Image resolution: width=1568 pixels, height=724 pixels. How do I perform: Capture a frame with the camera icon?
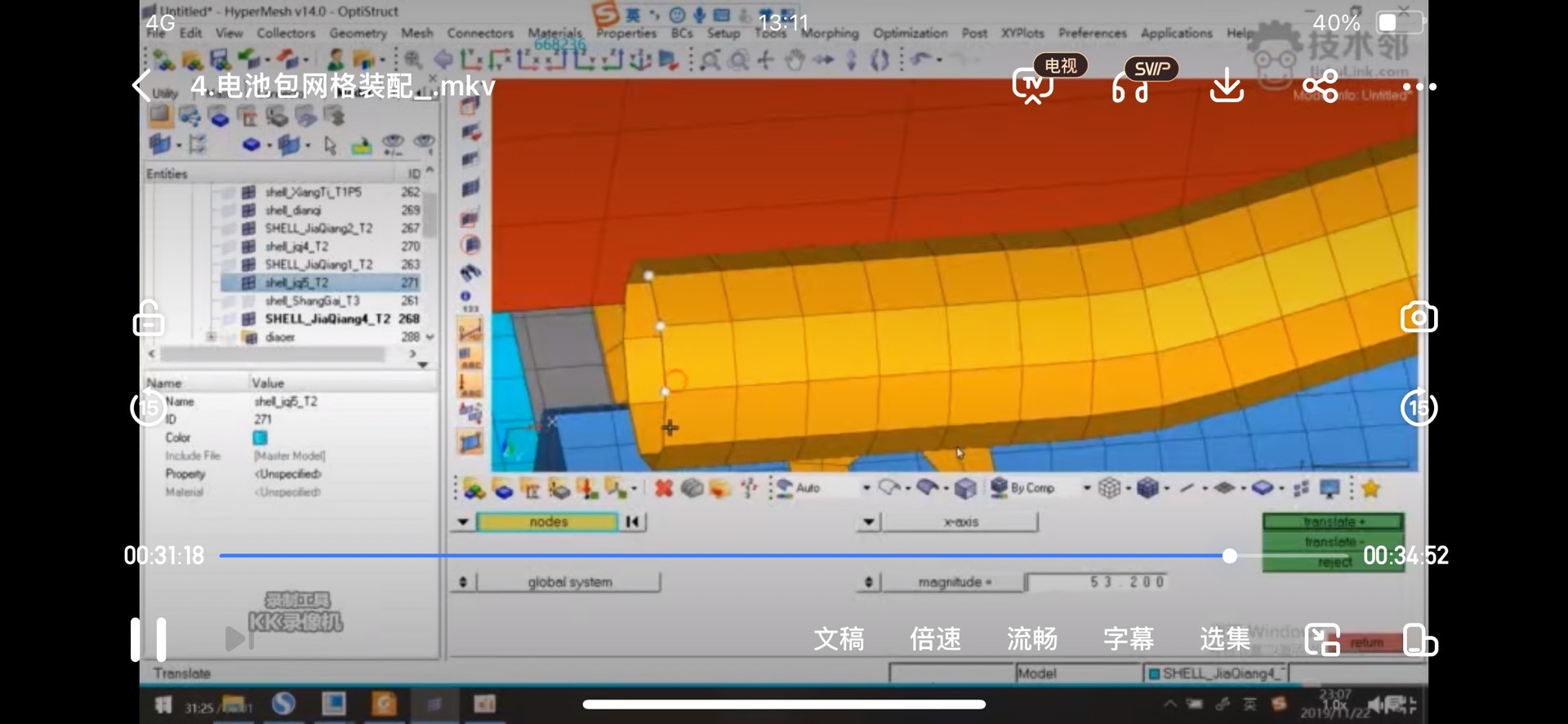coord(1419,318)
